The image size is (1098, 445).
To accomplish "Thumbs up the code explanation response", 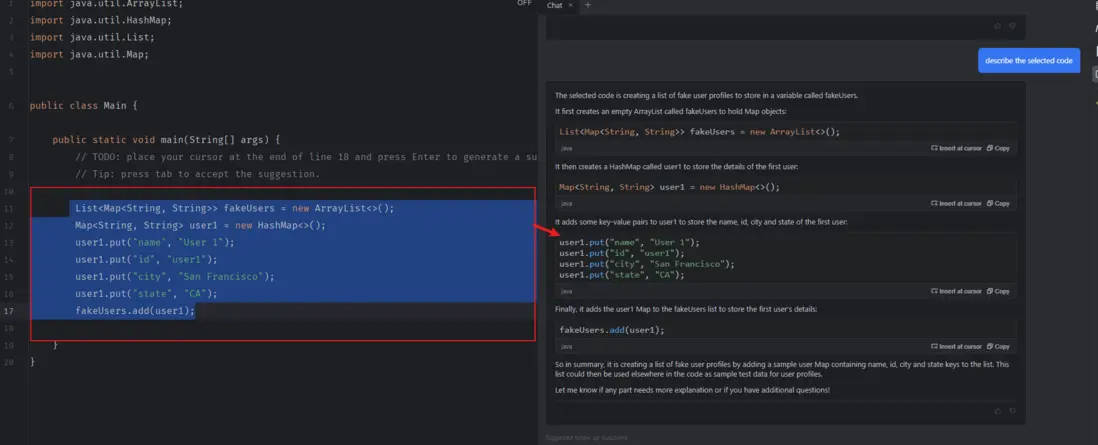I will [x=997, y=410].
